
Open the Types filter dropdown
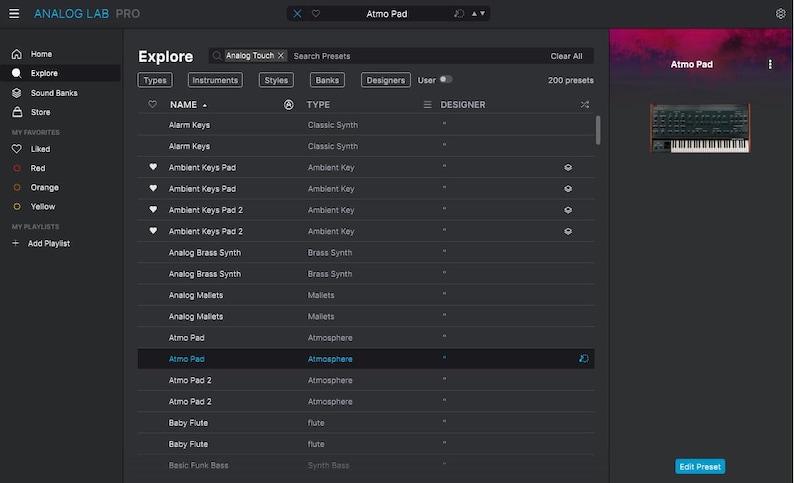click(x=155, y=80)
